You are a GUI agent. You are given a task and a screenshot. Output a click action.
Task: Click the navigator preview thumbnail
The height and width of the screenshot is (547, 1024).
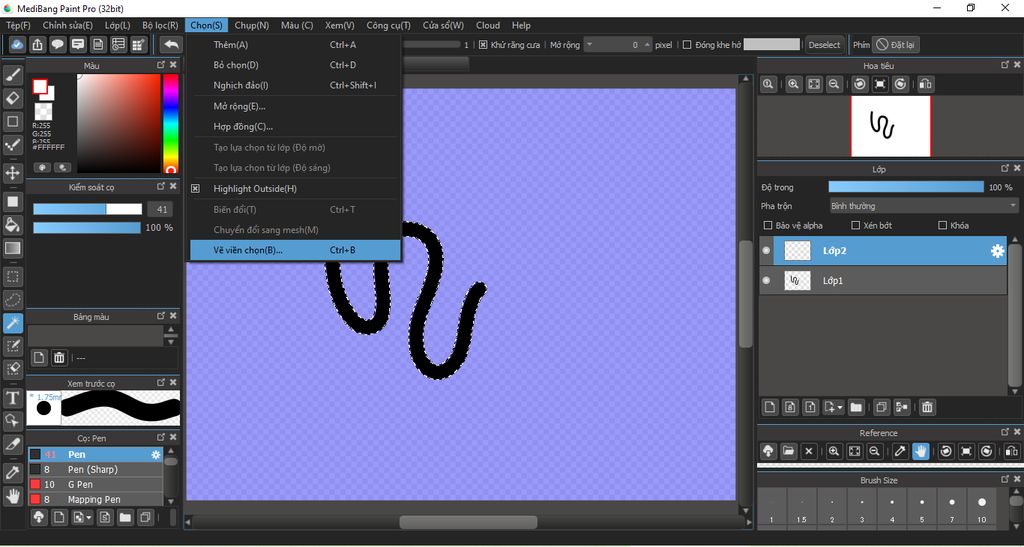(x=891, y=126)
